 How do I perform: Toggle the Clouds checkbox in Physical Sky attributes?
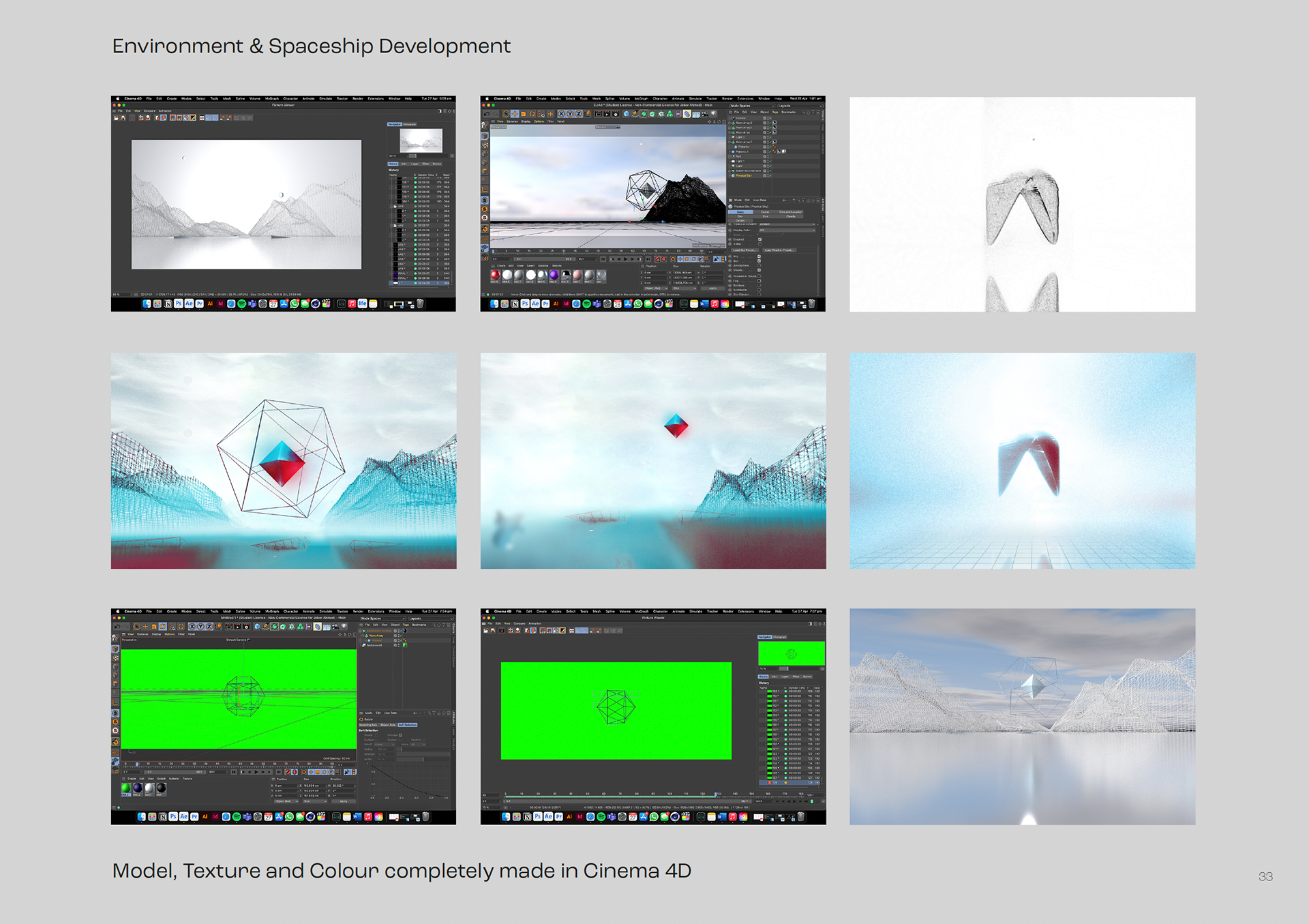point(759,270)
